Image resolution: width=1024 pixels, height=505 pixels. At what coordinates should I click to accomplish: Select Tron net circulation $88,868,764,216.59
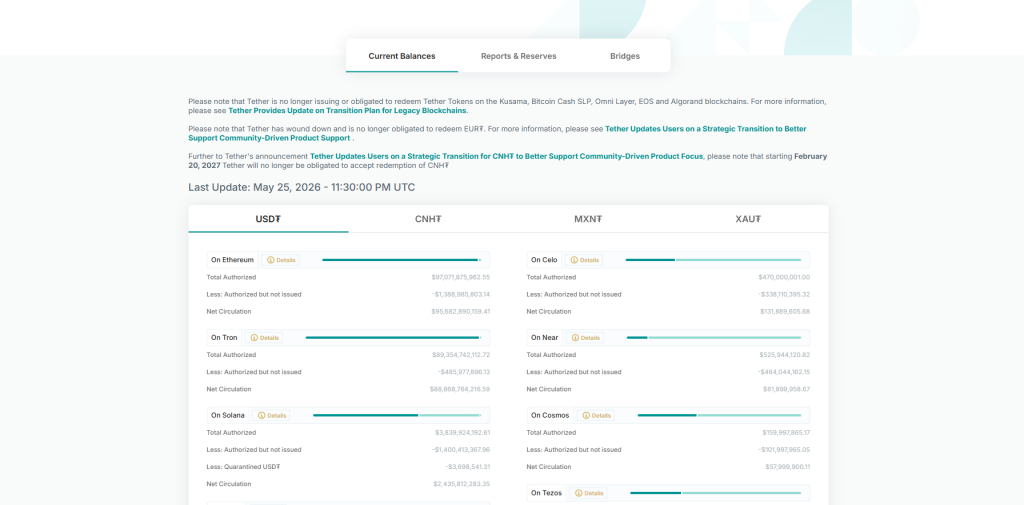click(x=460, y=389)
